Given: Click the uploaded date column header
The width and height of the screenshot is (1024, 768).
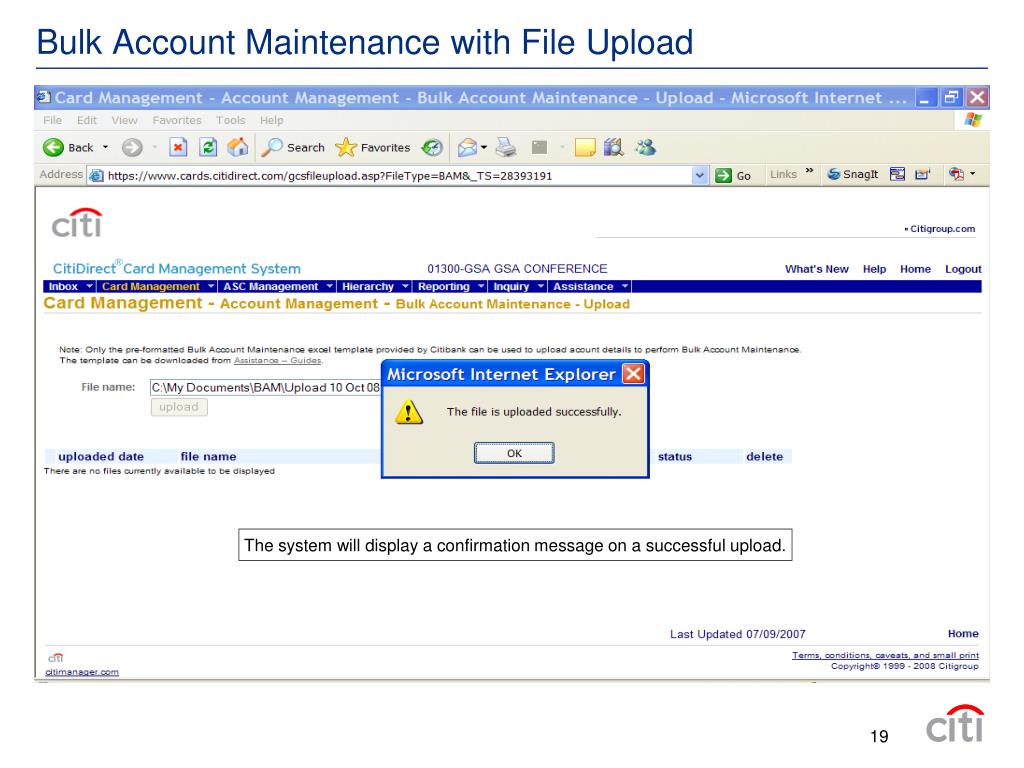Looking at the screenshot, I should (x=101, y=456).
